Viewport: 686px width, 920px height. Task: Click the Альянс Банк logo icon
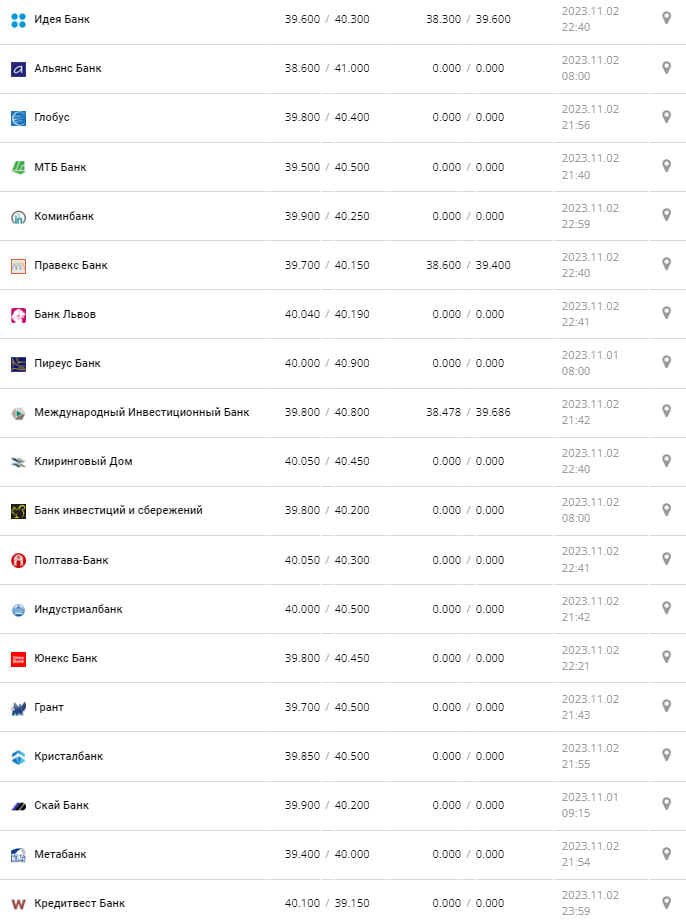(18, 69)
